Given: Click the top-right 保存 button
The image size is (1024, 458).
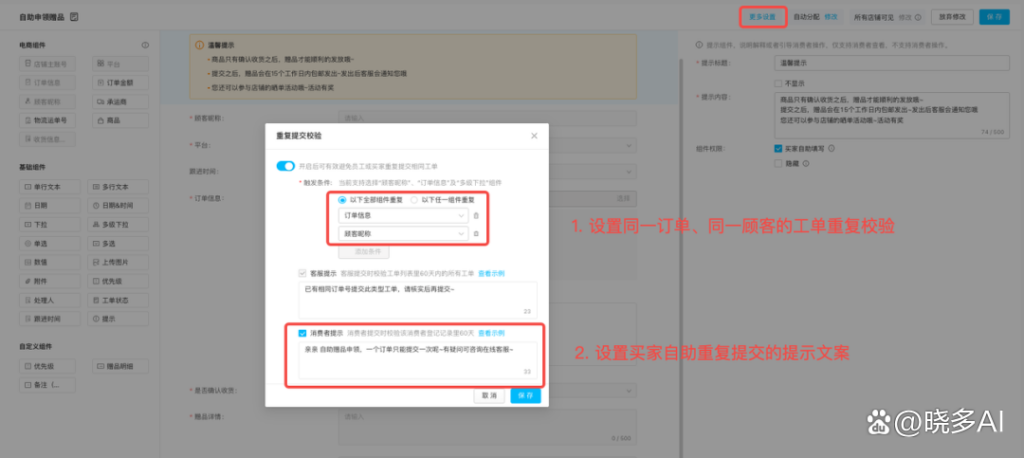Looking at the screenshot, I should pyautogui.click(x=995, y=18).
